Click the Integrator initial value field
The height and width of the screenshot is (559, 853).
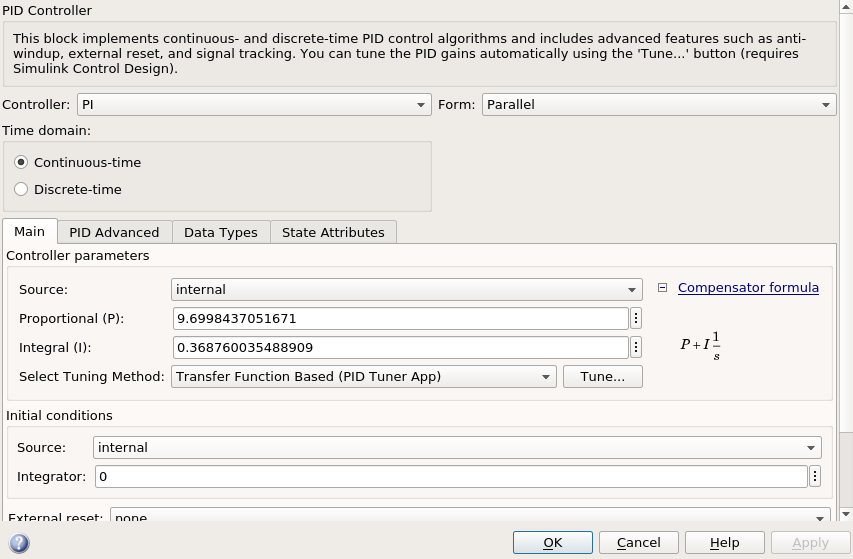click(451, 477)
